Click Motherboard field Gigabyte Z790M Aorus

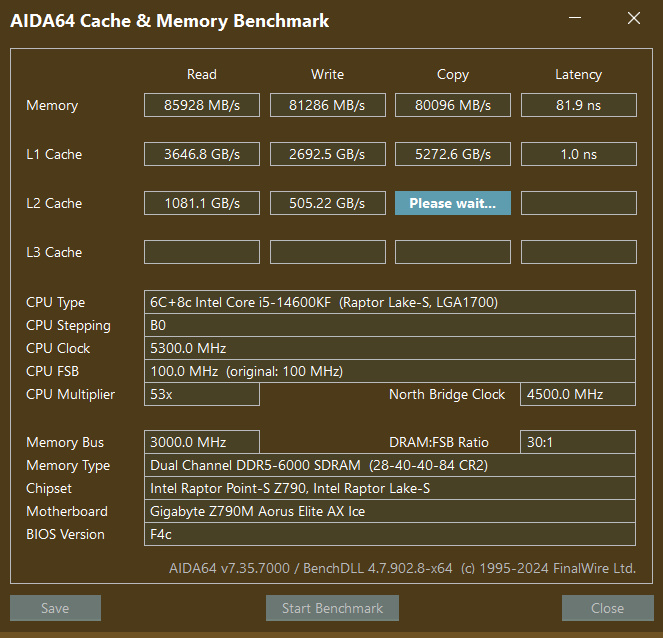[390, 511]
